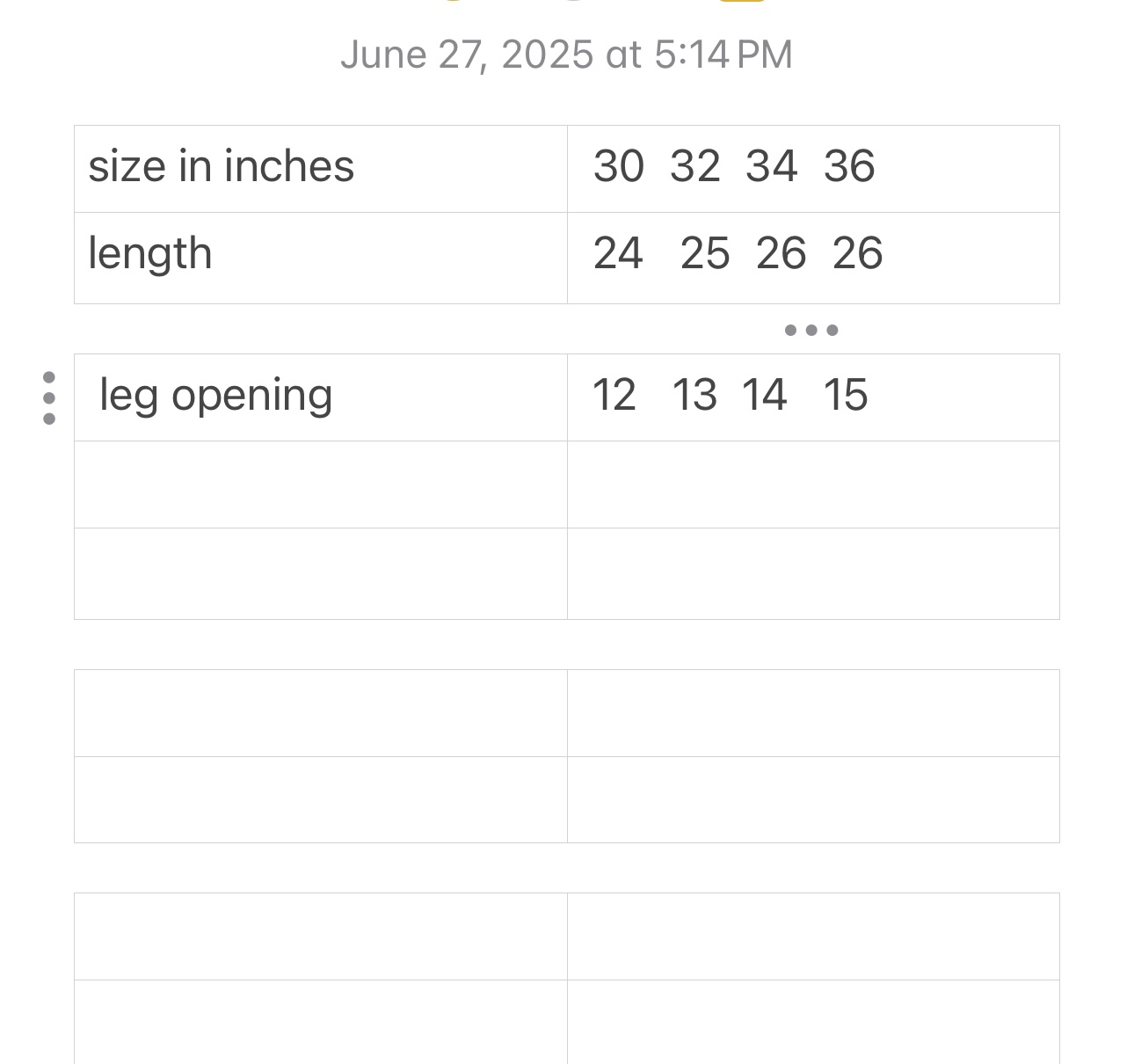Viewport: 1134px width, 1064px height.
Task: Click empty cell directly below leg opening
Action: pos(320,484)
